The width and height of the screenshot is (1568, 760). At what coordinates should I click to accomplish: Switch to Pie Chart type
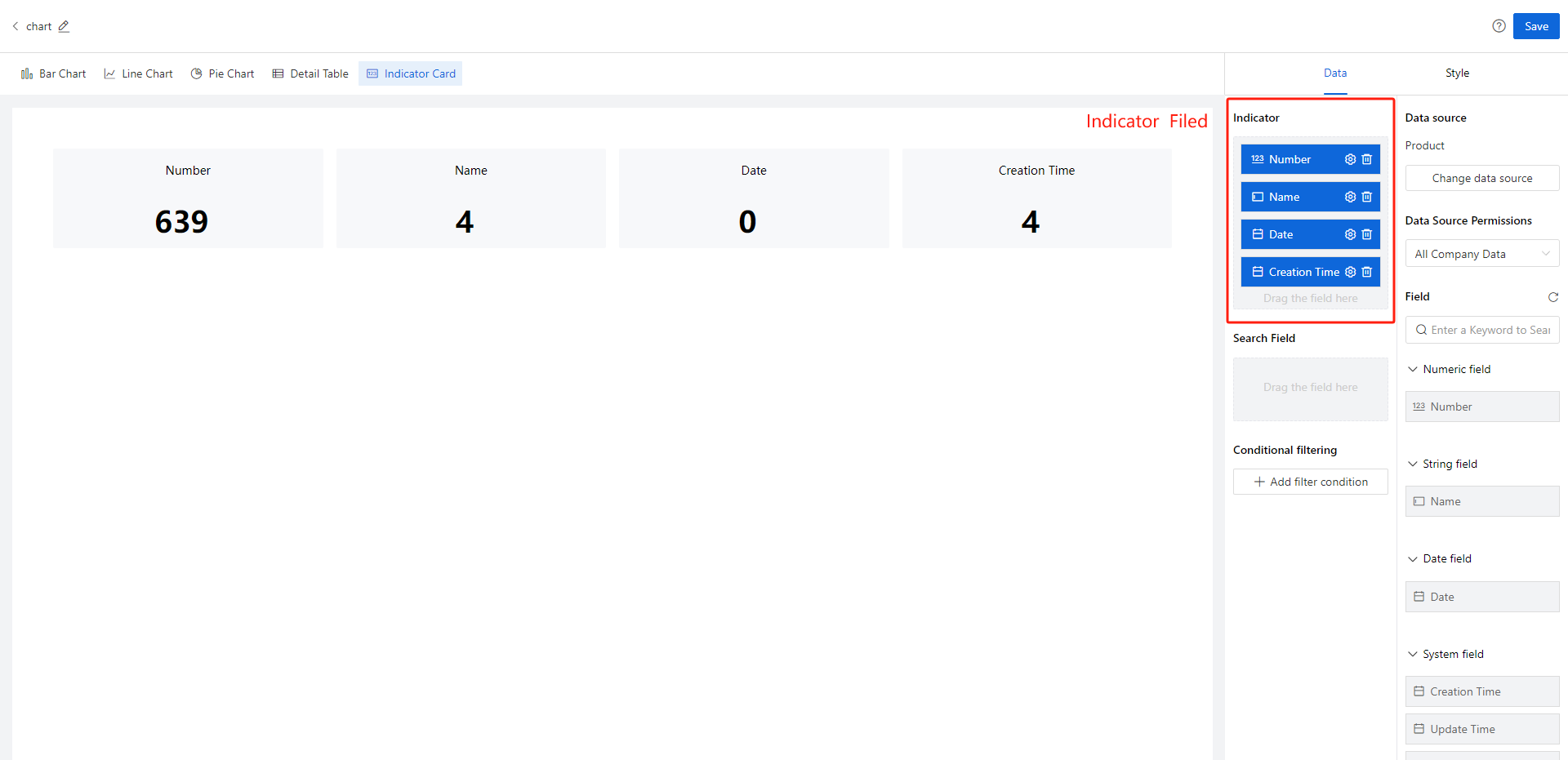pos(222,73)
